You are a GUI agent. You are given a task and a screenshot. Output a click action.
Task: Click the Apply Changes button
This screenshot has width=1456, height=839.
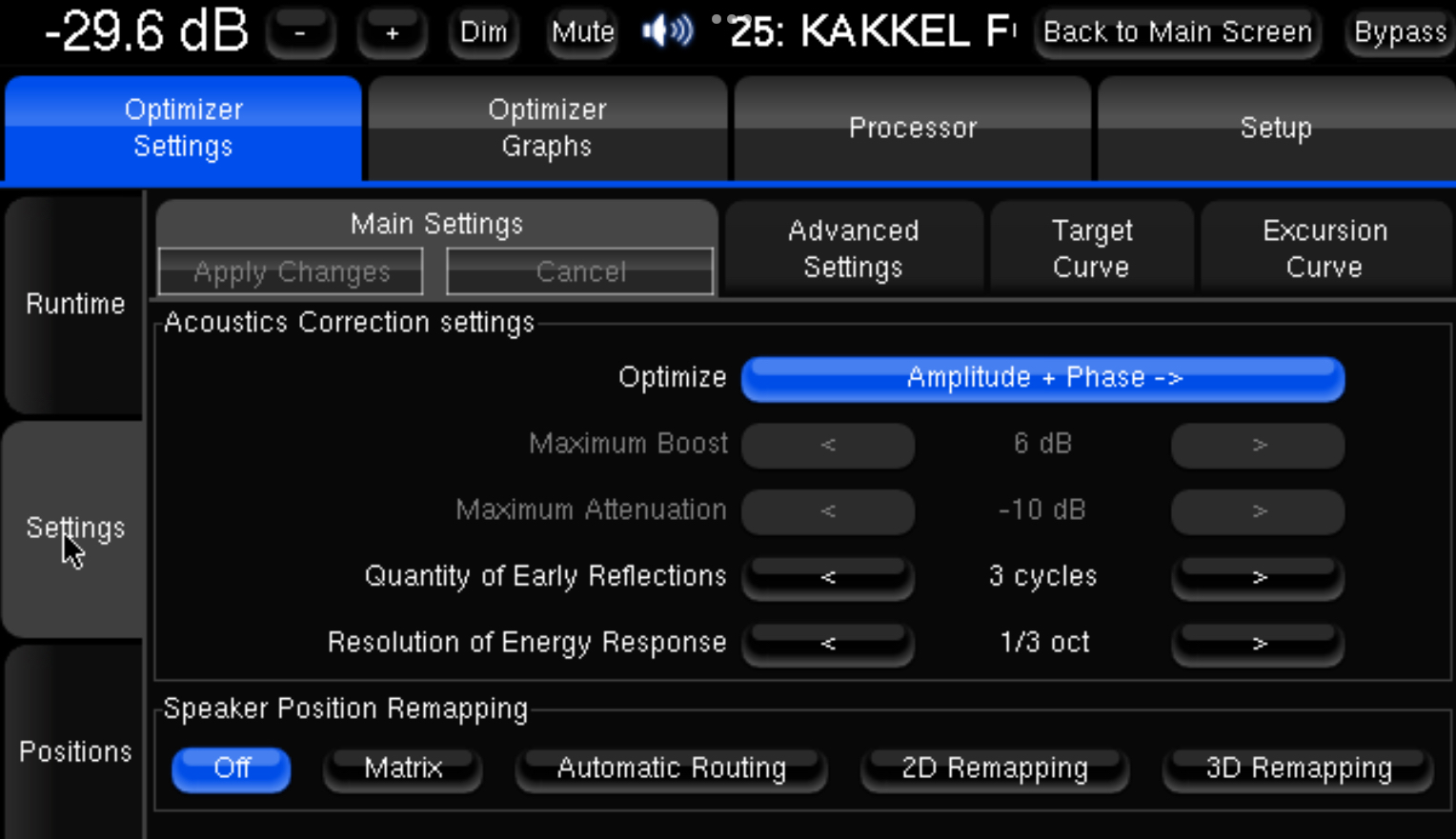pyautogui.click(x=292, y=272)
